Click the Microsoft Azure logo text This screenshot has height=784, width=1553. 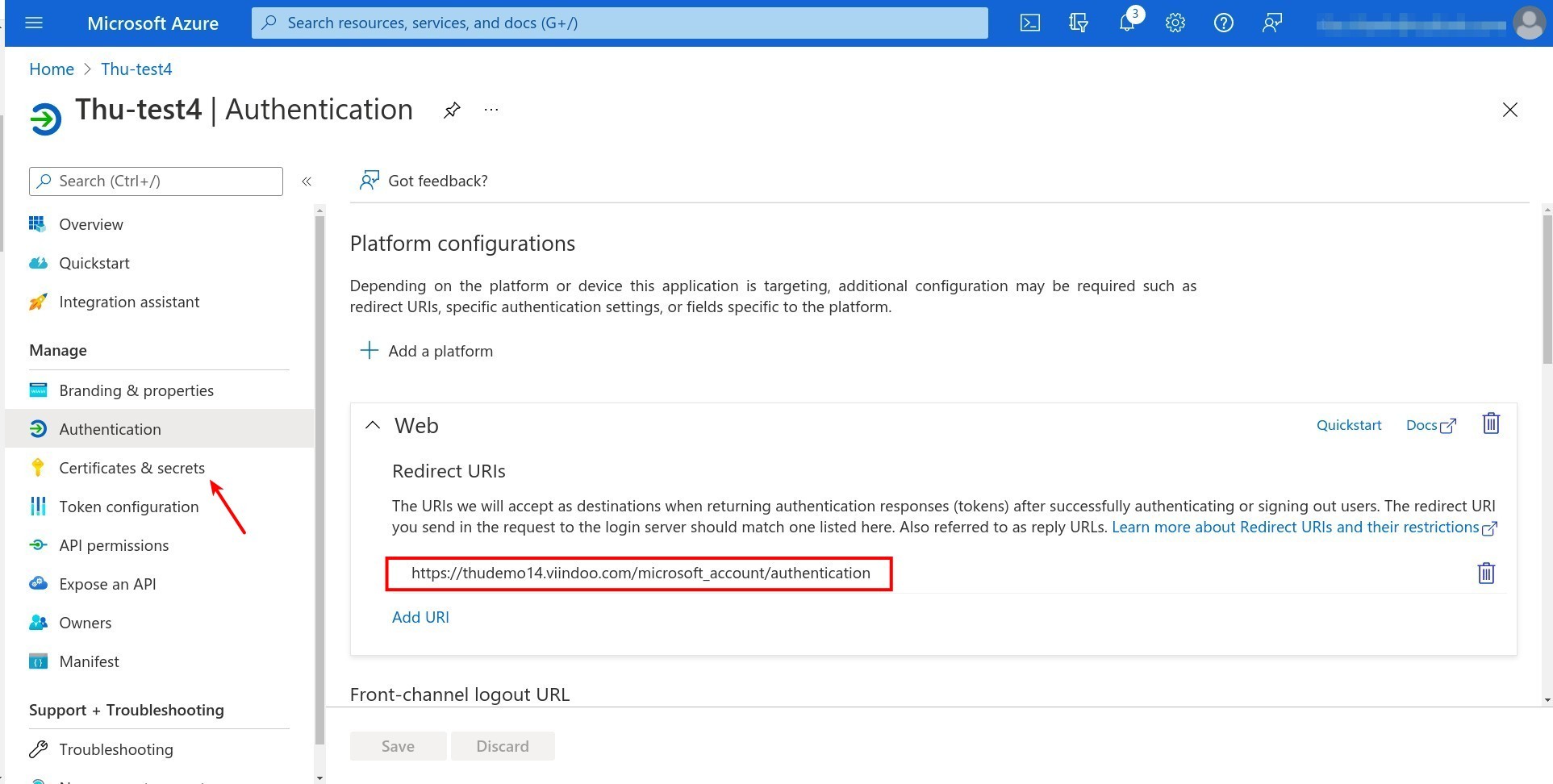coord(152,23)
